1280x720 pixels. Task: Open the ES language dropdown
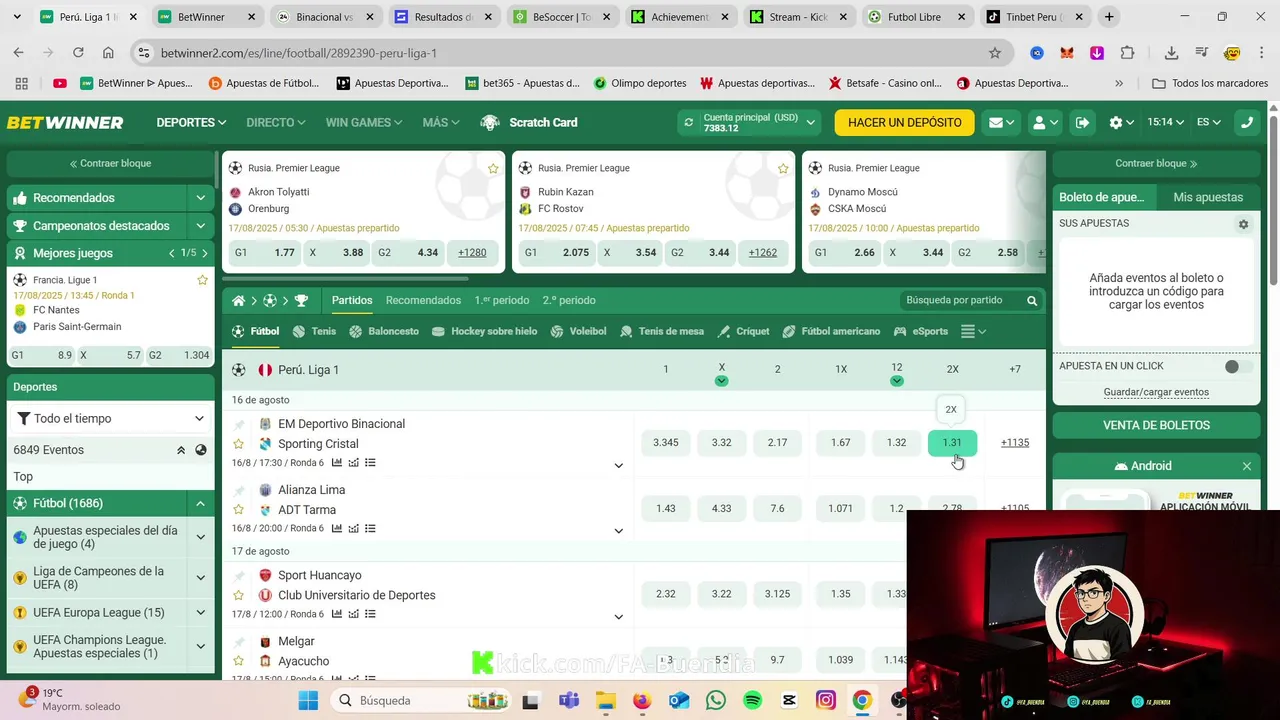coord(1209,122)
